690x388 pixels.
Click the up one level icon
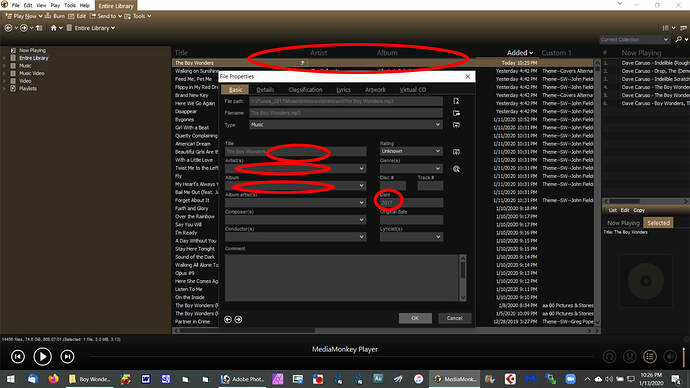(x=39, y=28)
